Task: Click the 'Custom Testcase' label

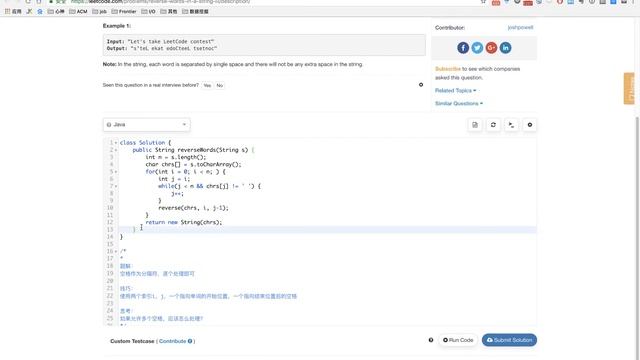Action: (132, 341)
